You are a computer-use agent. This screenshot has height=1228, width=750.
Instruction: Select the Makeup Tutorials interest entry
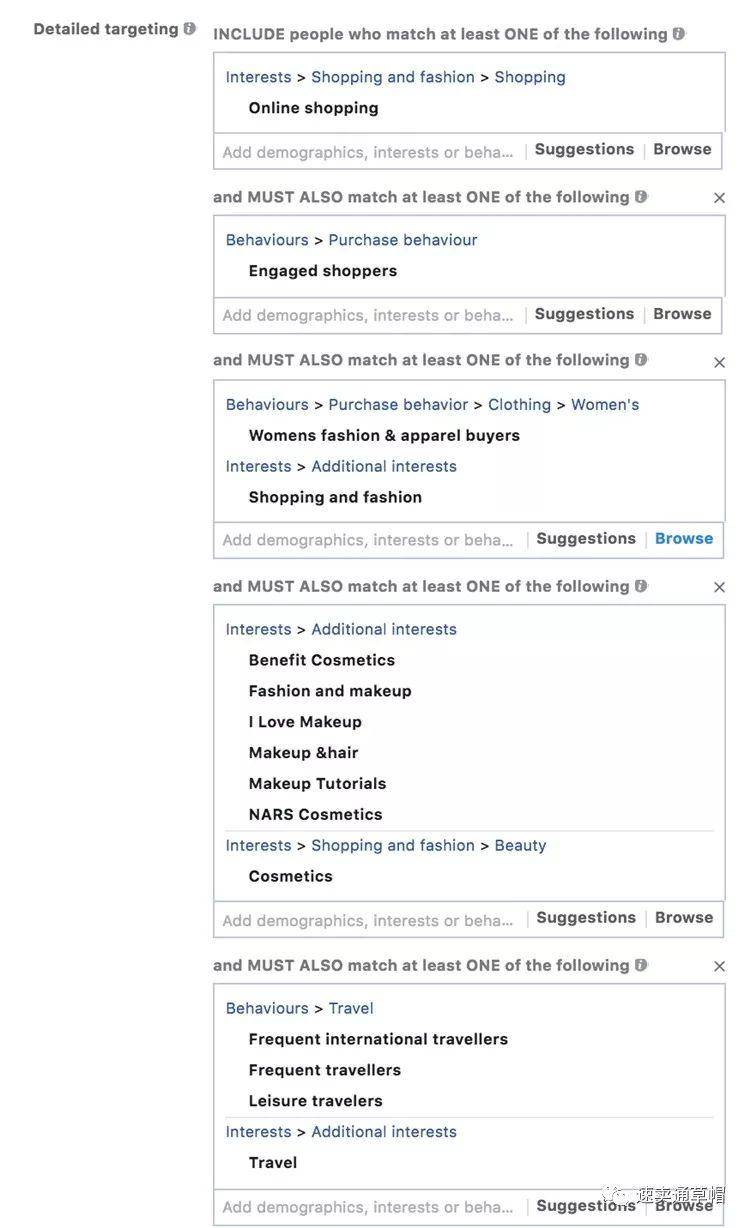(x=317, y=783)
